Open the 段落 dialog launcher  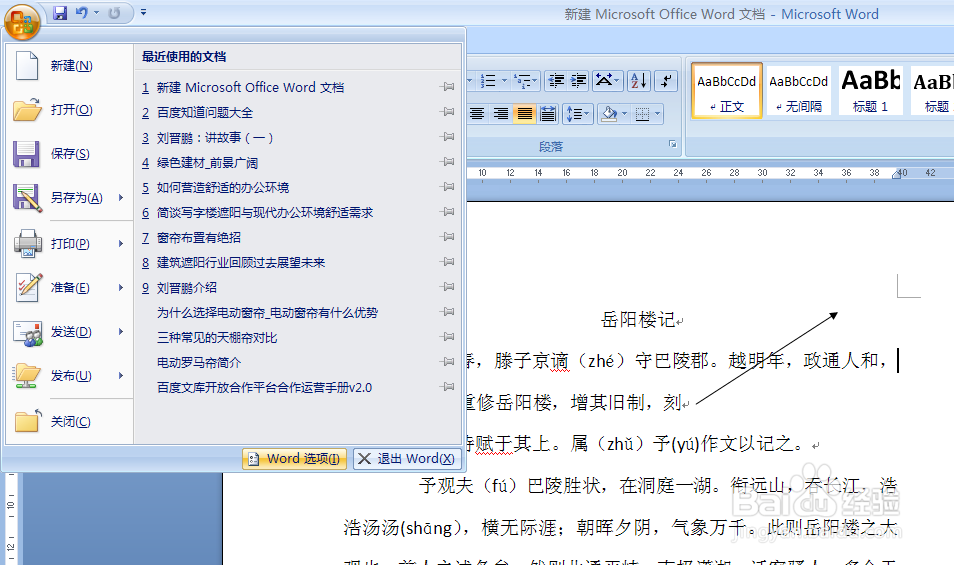click(x=672, y=144)
